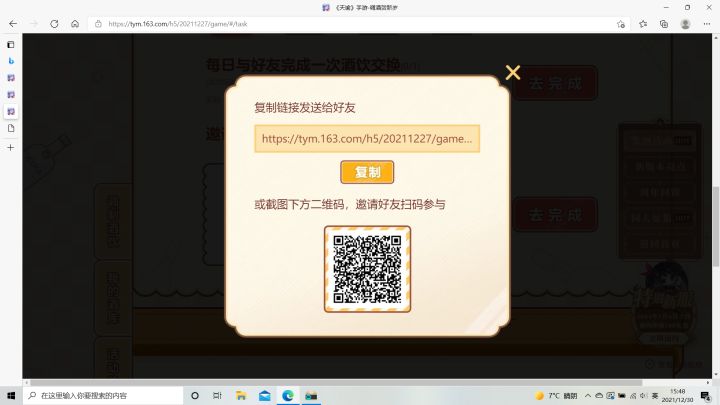Restore down the Edge window
720x405 pixels.
tap(687, 7)
